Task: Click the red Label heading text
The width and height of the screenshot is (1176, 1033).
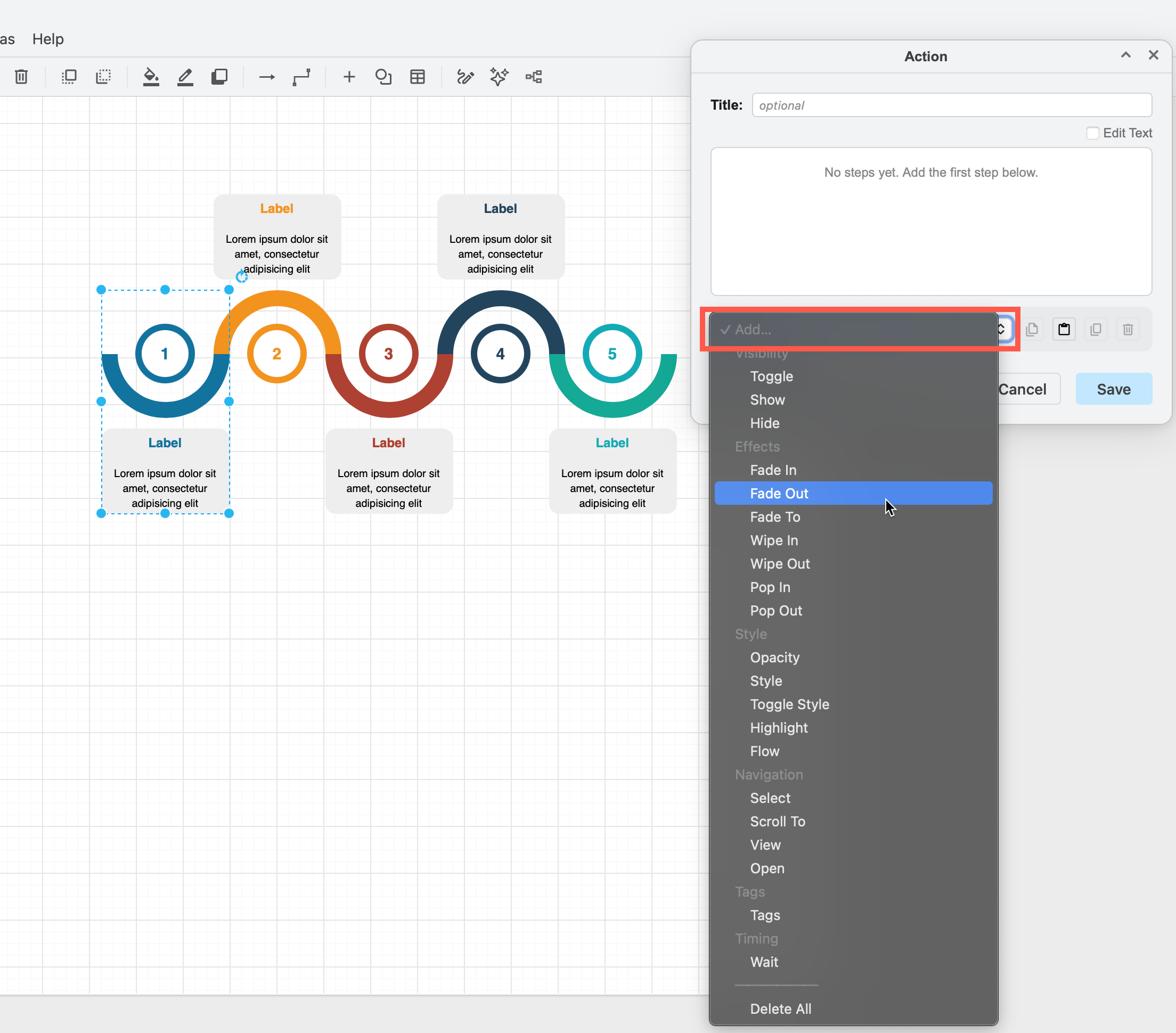Action: point(388,443)
